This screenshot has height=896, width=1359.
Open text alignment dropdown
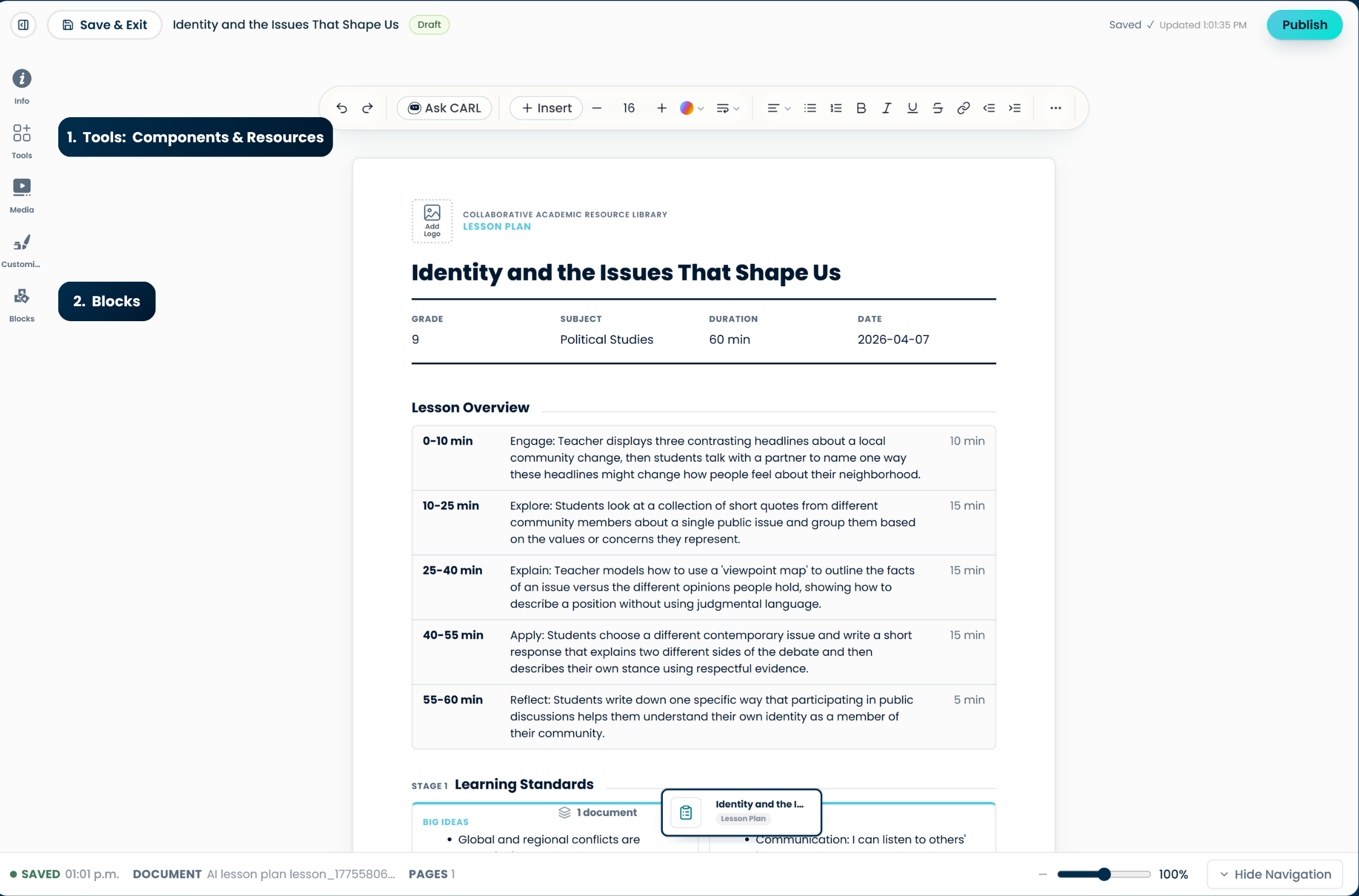pyautogui.click(x=778, y=108)
